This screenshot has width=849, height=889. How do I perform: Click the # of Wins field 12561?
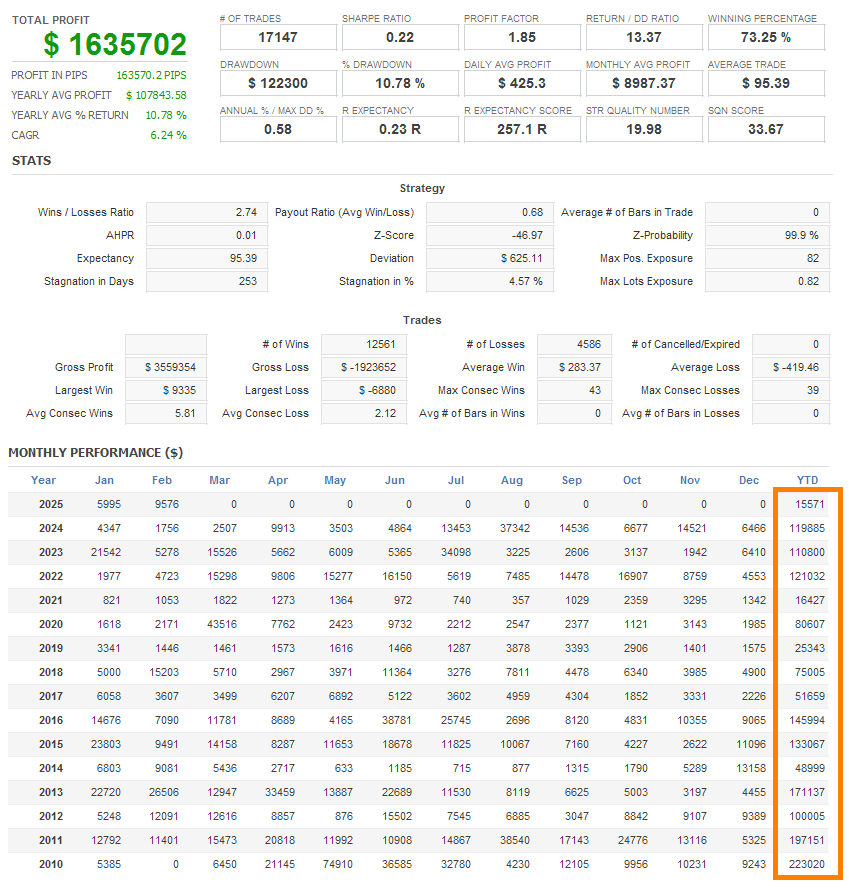[364, 344]
